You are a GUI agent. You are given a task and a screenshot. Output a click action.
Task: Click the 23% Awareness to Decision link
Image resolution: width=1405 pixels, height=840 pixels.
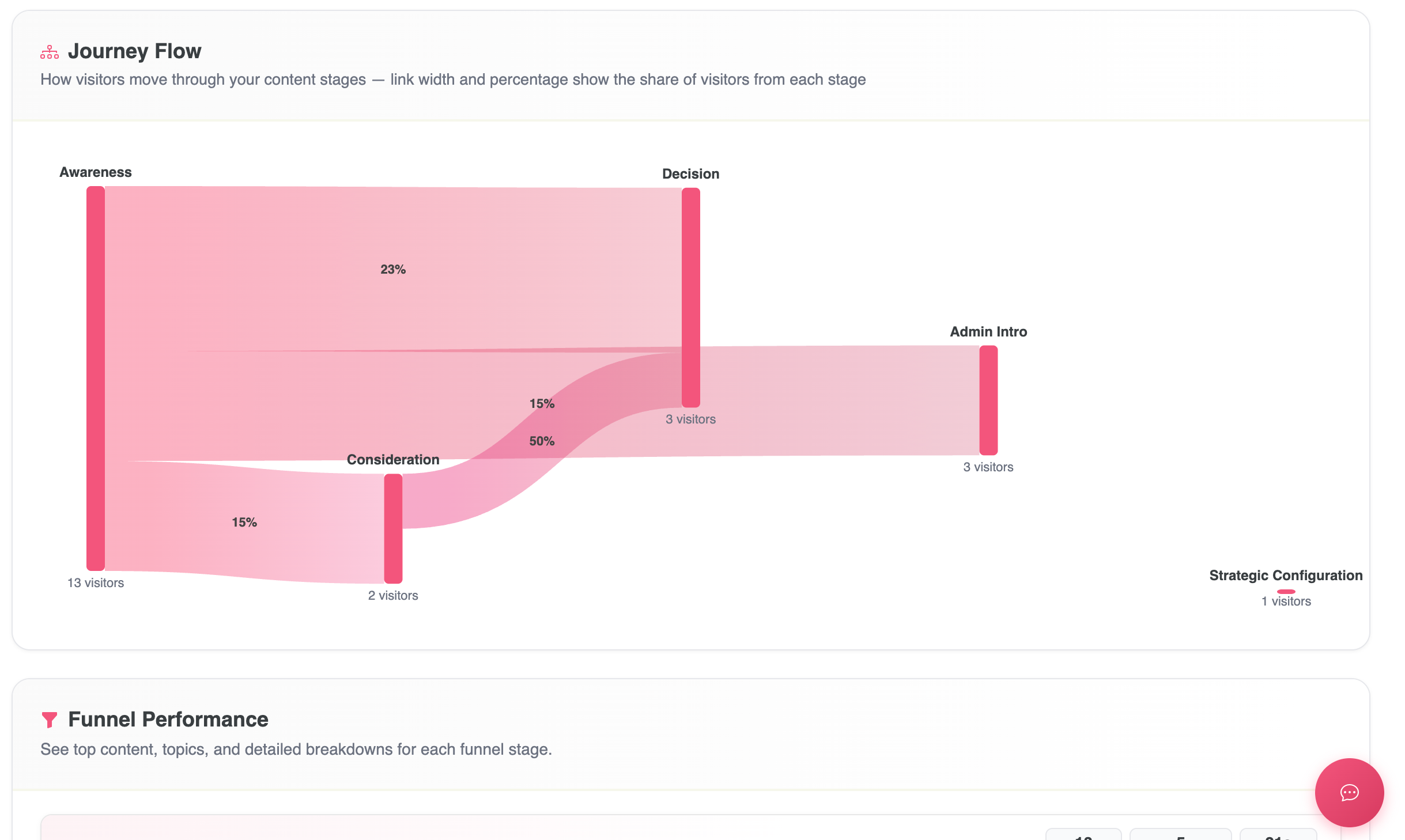[x=393, y=269]
